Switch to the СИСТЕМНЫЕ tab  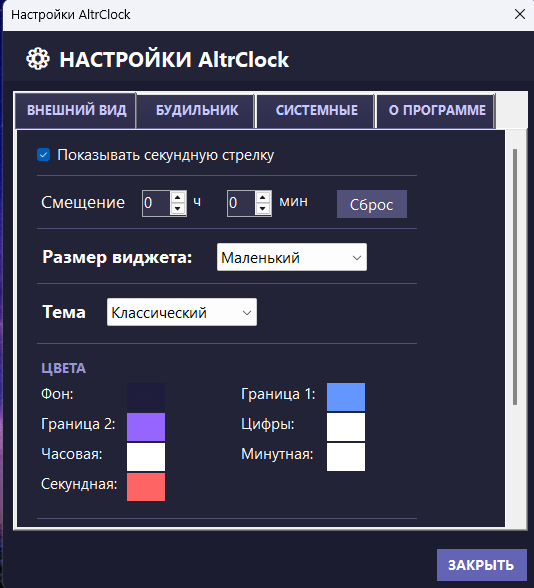[x=316, y=111]
